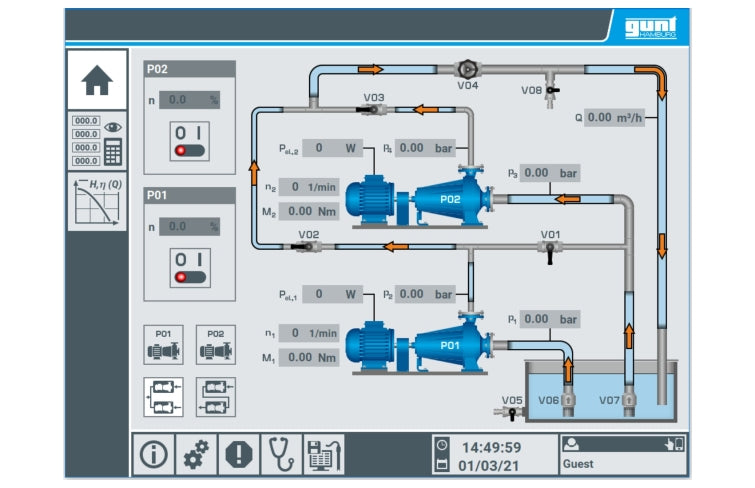Click the time and date display
This screenshot has width=755, height=488.
[491, 455]
